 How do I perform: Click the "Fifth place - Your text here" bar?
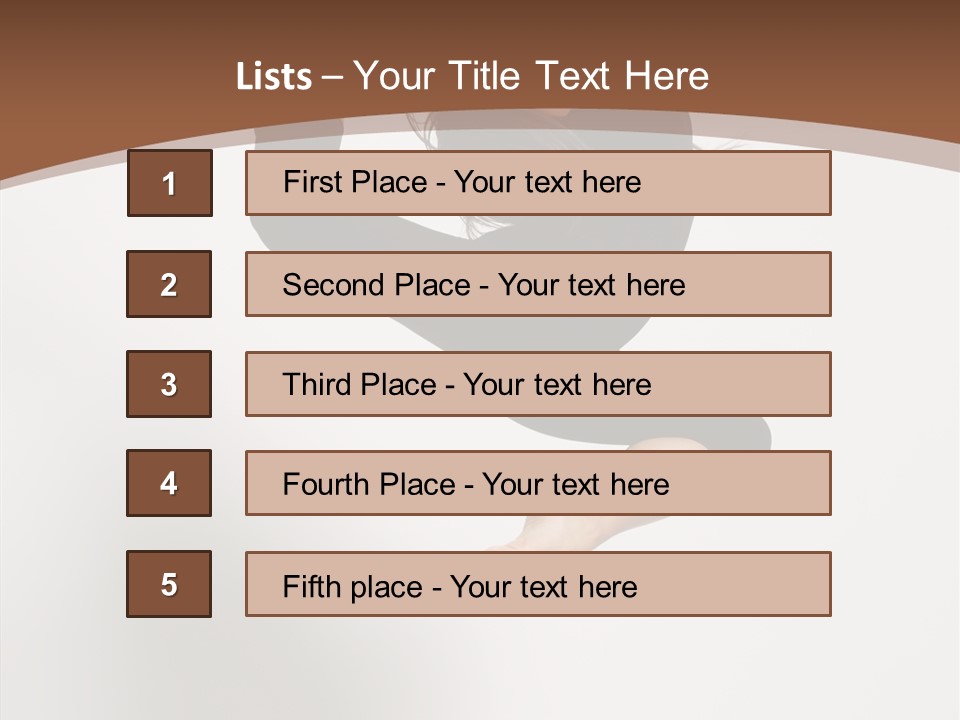538,584
